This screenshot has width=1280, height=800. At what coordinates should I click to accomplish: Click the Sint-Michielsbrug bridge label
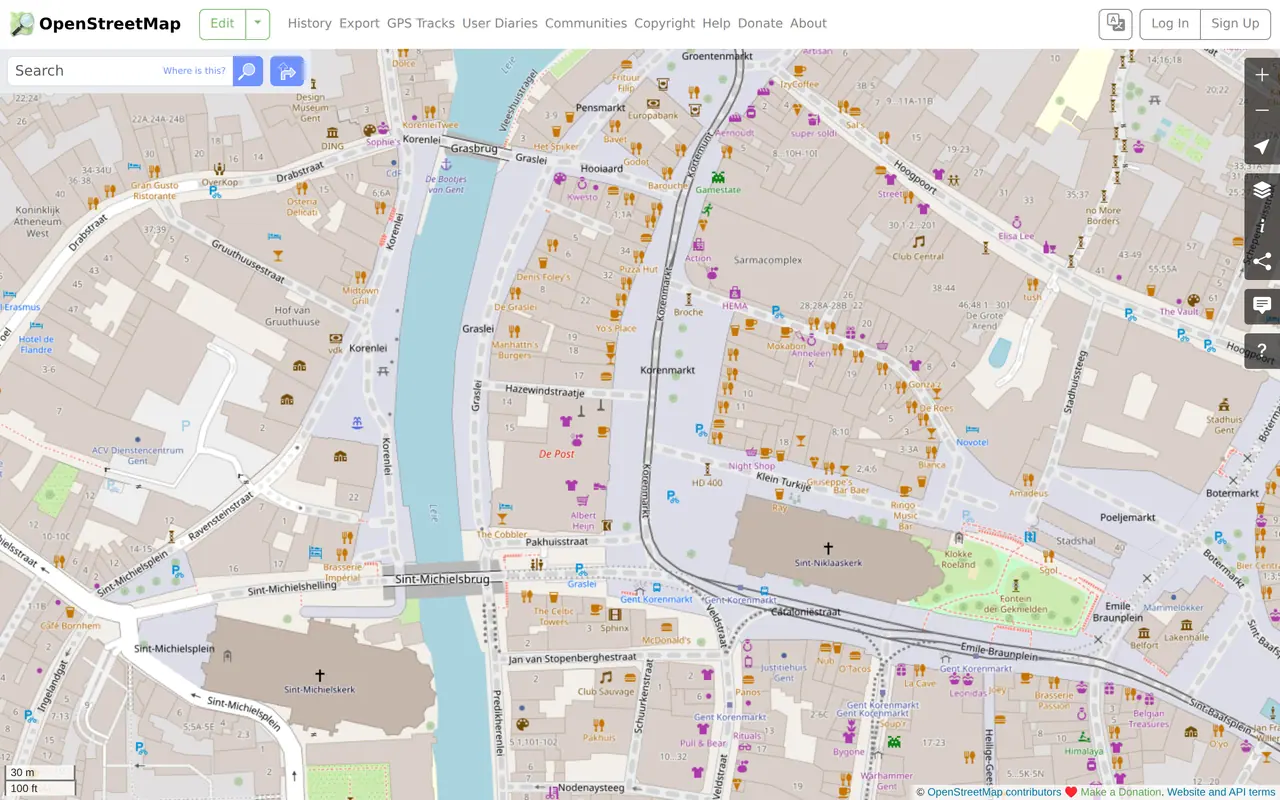(442, 579)
